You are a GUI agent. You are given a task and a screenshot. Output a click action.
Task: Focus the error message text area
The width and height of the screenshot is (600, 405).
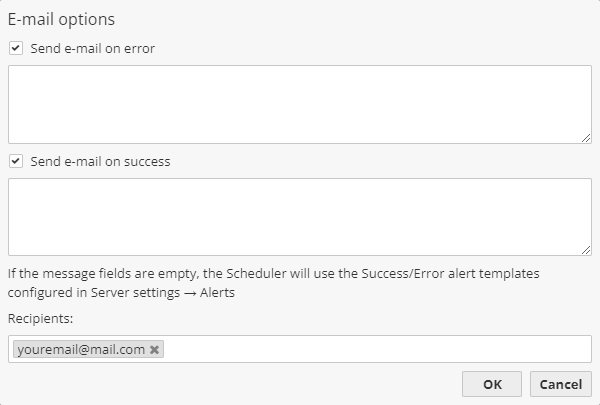[x=299, y=104]
